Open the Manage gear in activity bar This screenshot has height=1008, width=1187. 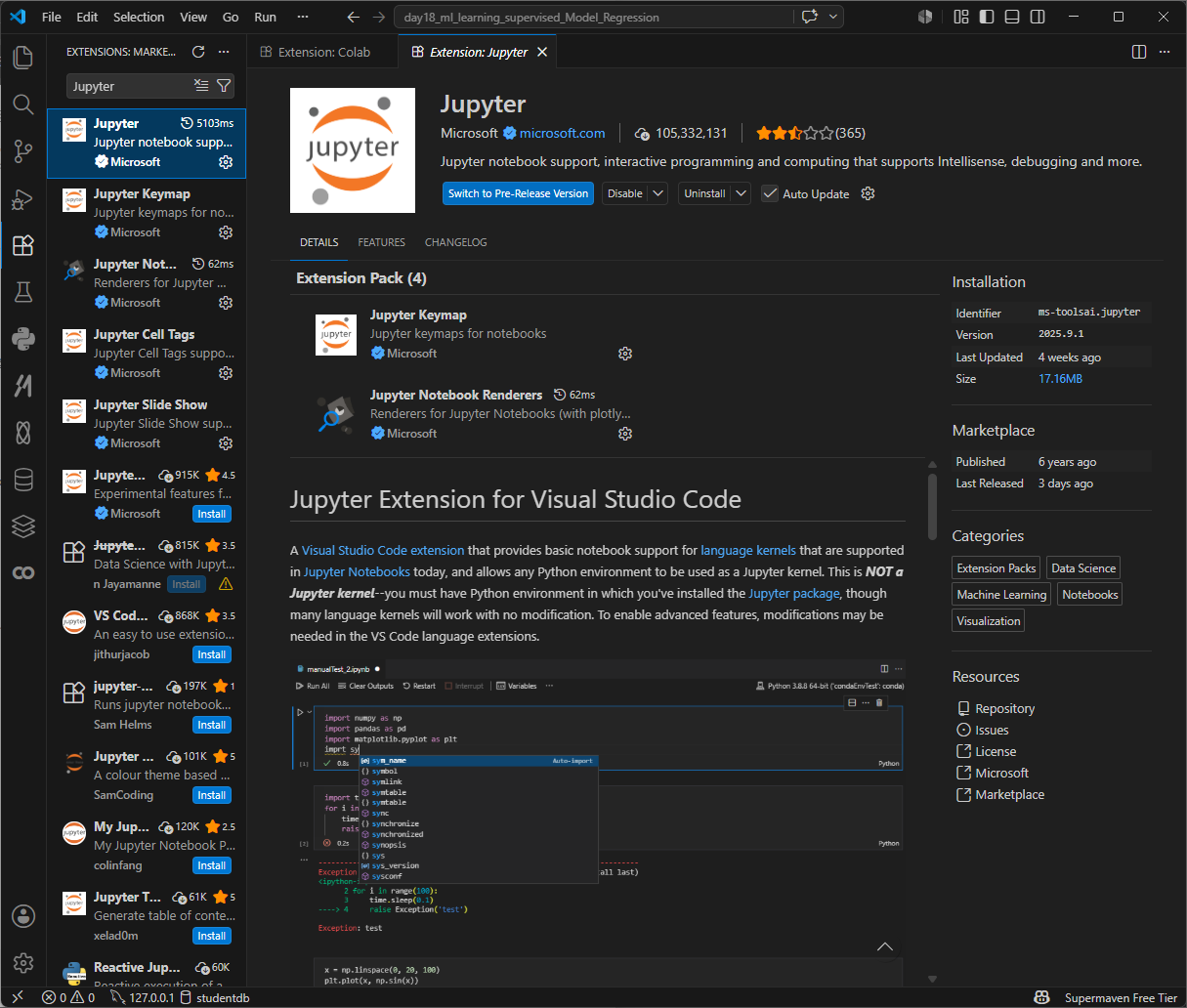(x=23, y=963)
